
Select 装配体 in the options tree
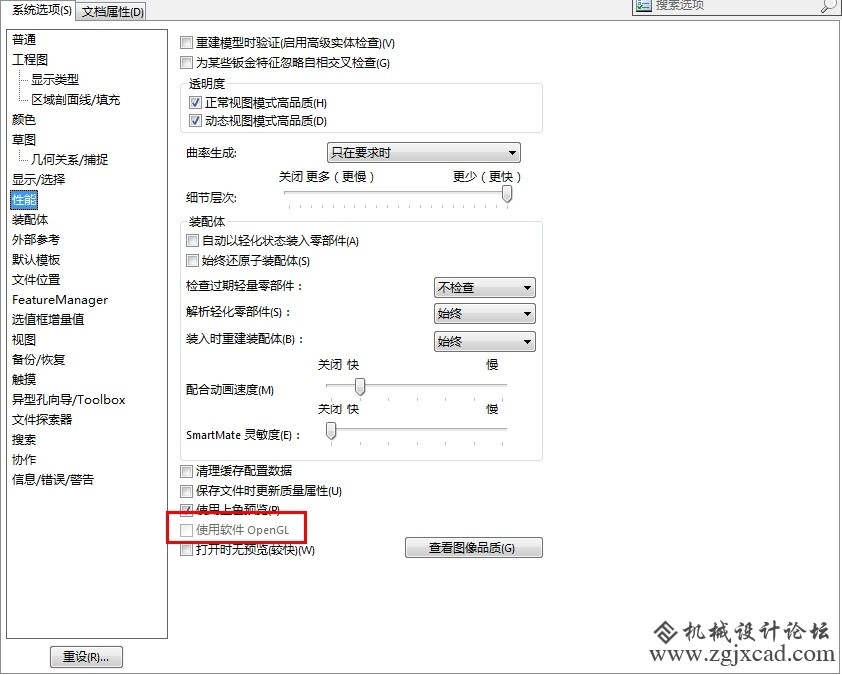[x=30, y=220]
